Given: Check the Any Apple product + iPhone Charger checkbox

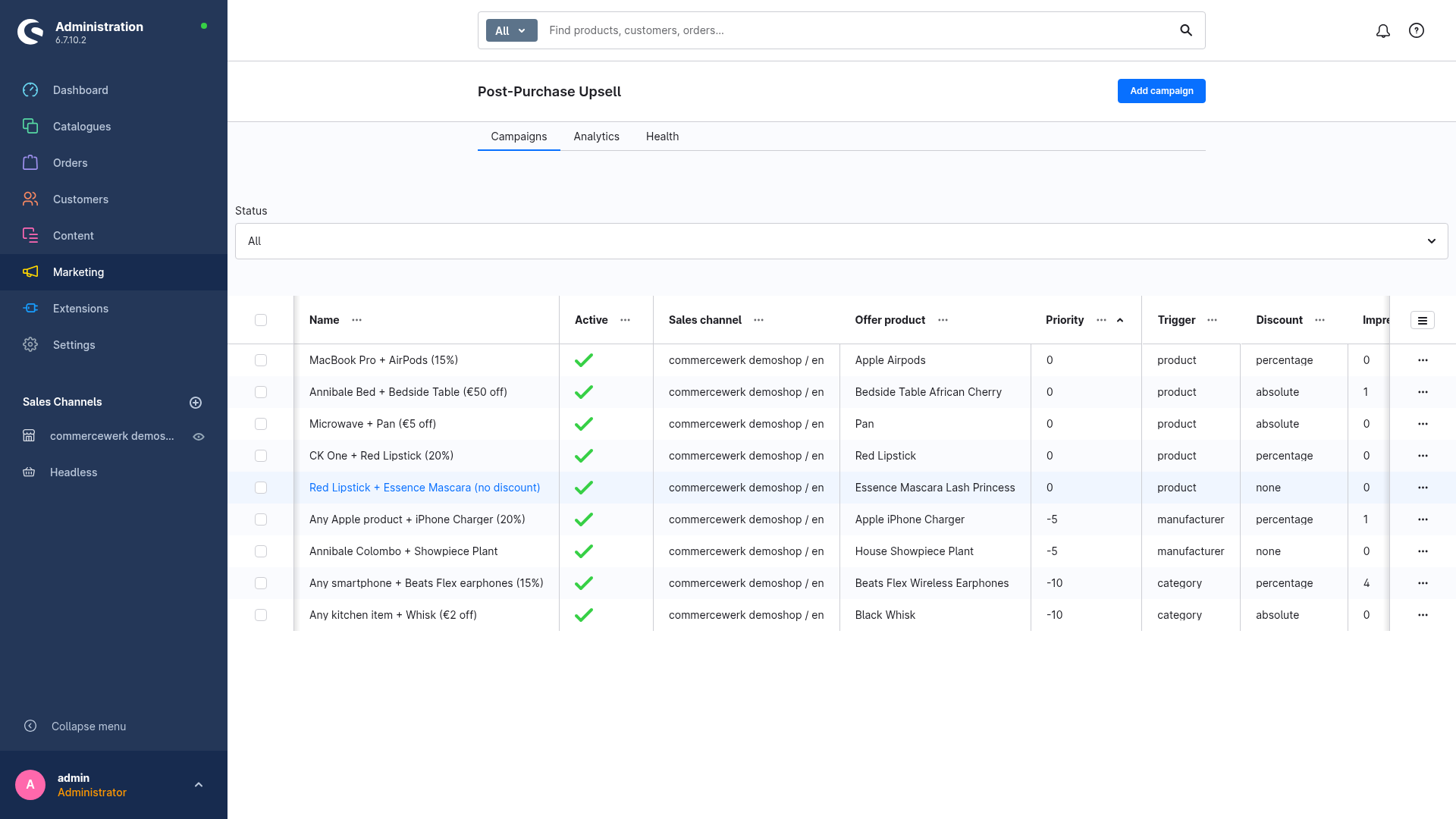Looking at the screenshot, I should [261, 519].
